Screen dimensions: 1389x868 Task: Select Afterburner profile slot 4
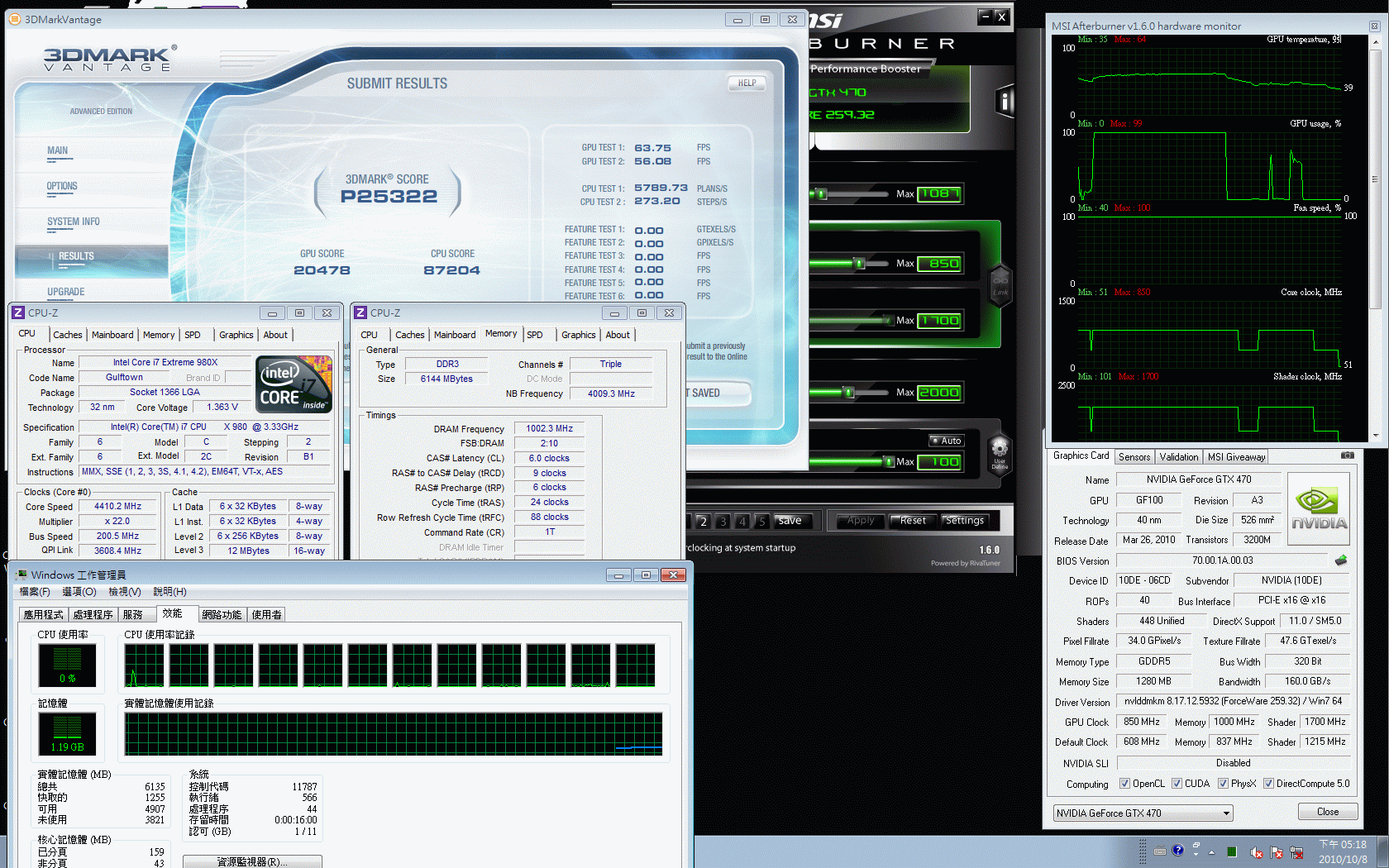742,521
